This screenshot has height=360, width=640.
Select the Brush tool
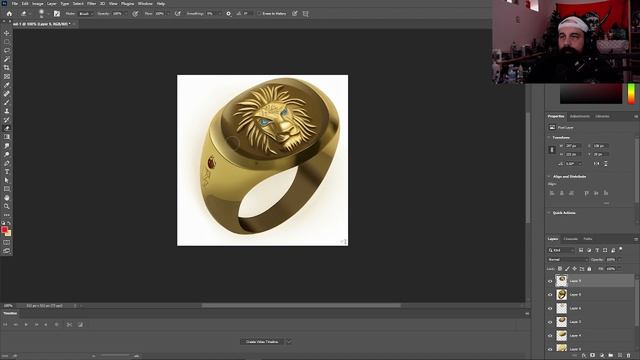pos(7,102)
